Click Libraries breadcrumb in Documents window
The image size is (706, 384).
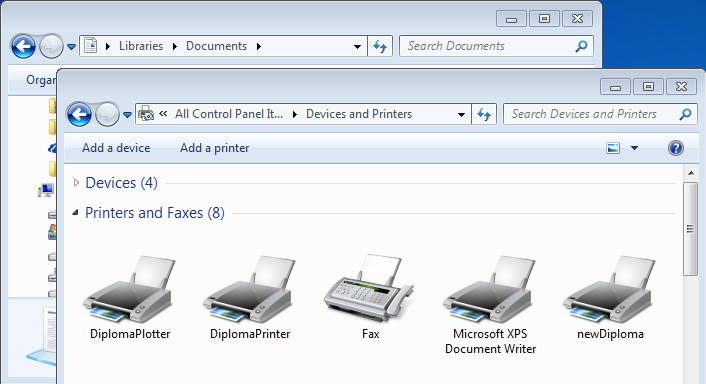coord(141,46)
